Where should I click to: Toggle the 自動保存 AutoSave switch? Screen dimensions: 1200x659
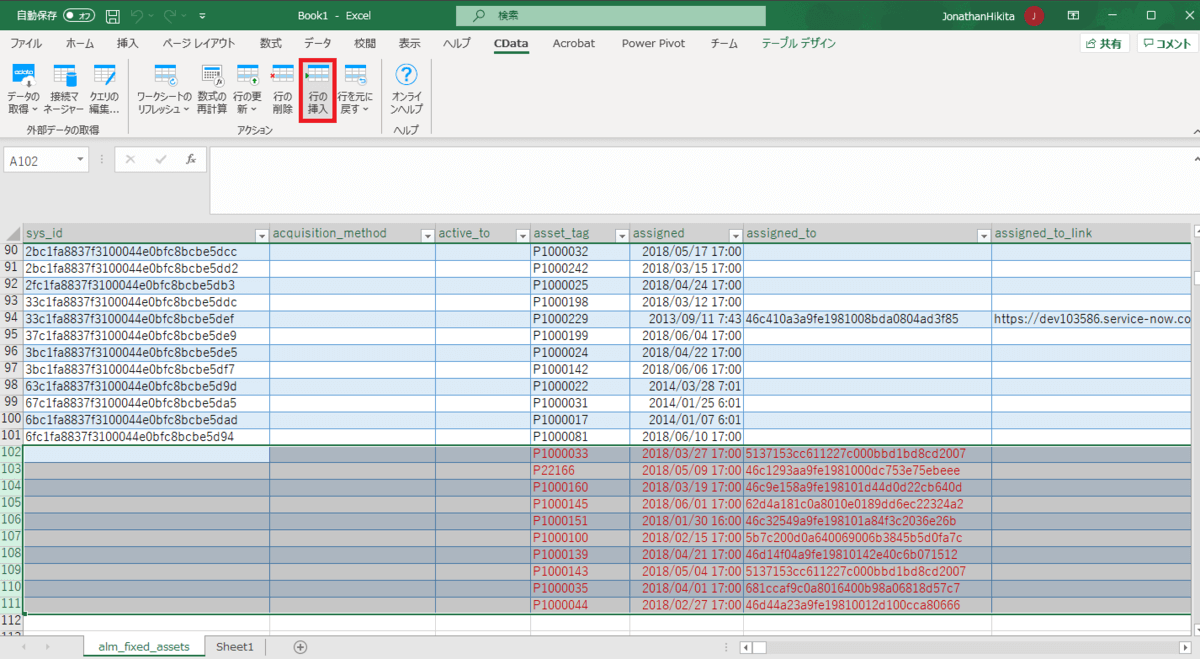tap(79, 16)
